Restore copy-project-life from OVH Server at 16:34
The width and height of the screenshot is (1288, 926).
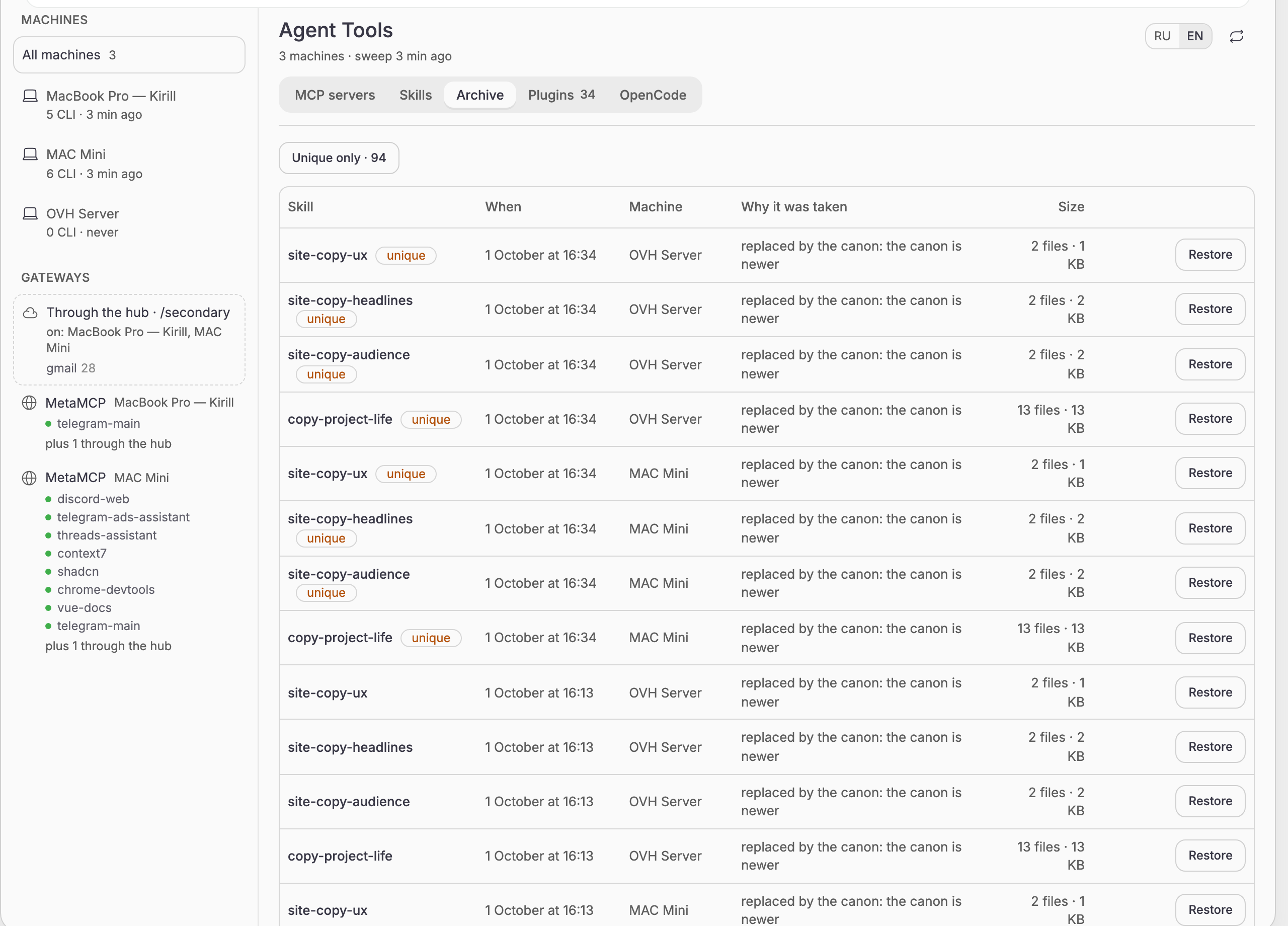1210,419
